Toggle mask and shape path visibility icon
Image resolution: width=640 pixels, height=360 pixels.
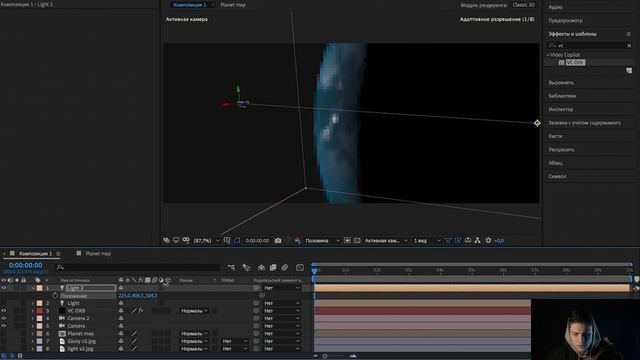click(237, 240)
